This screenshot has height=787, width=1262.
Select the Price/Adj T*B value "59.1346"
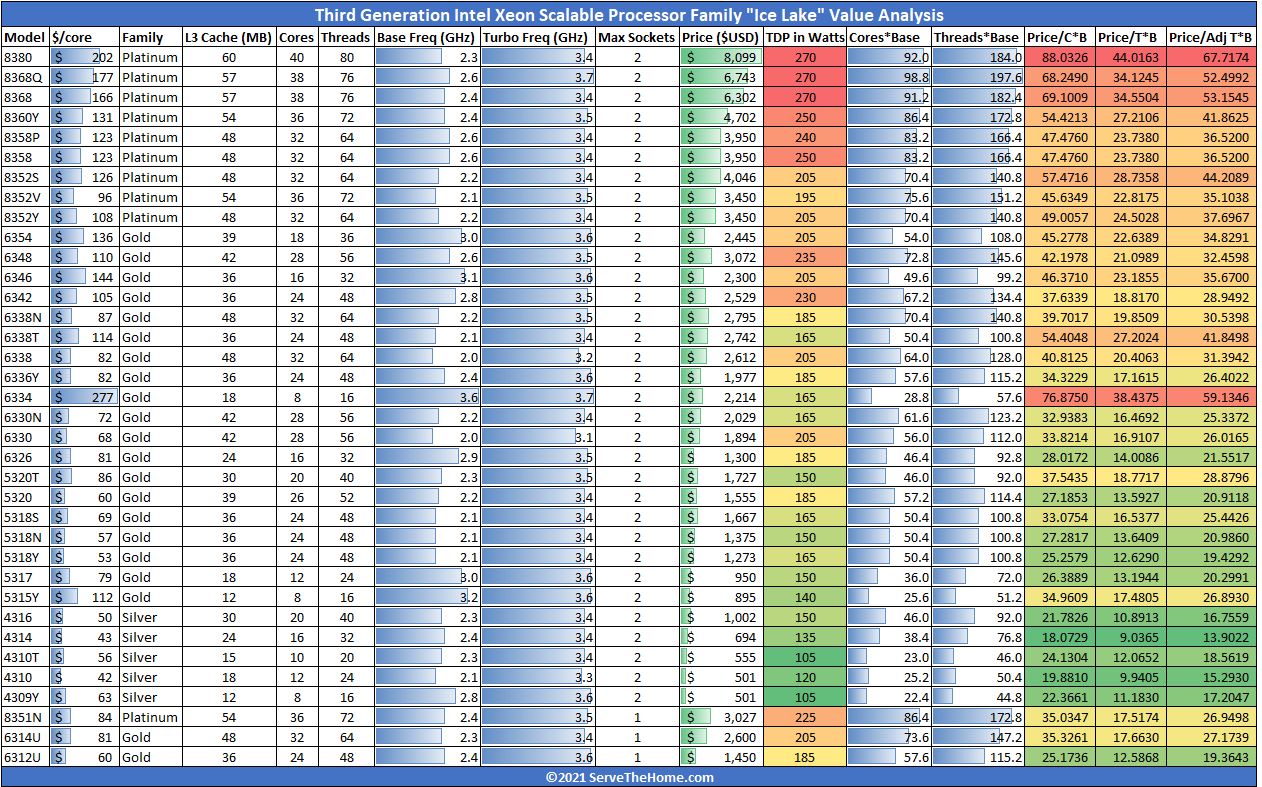(1213, 397)
